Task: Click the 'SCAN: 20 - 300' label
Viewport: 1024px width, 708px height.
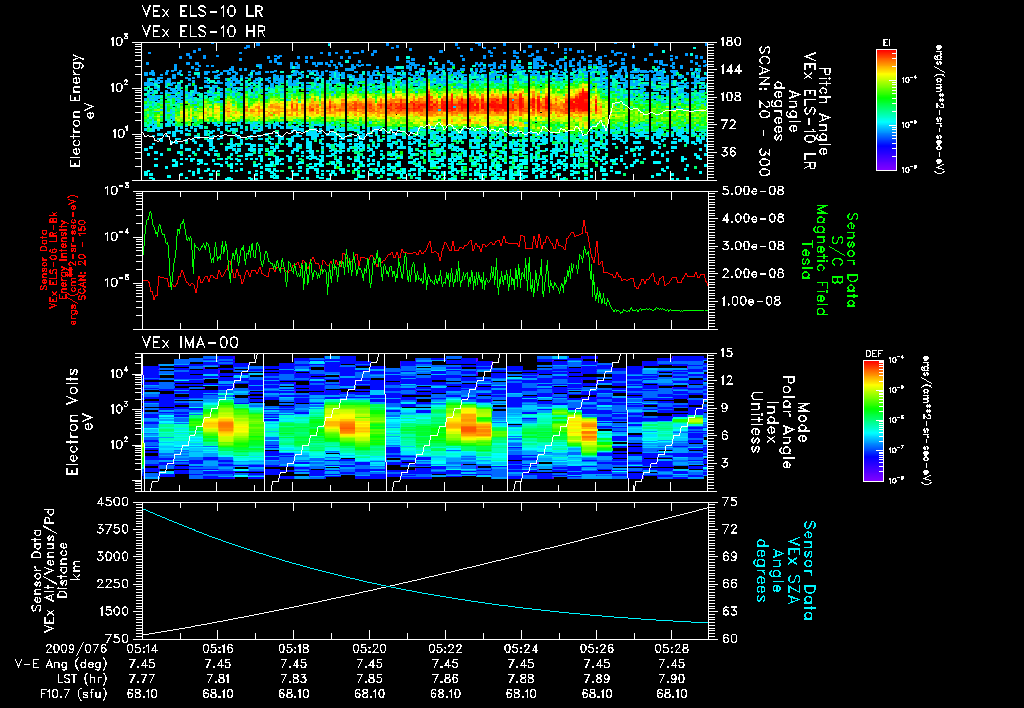Action: [x=763, y=111]
